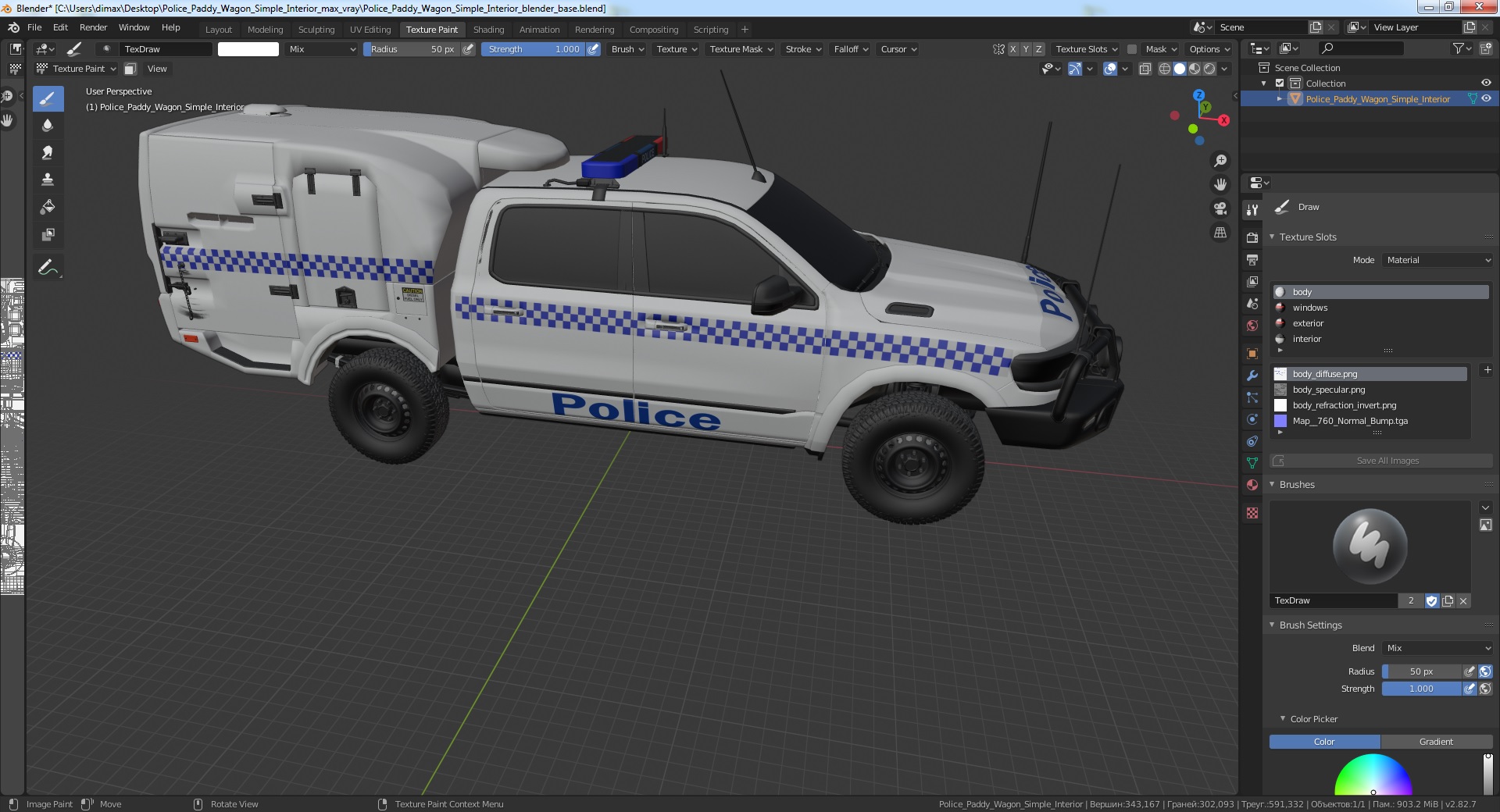The width and height of the screenshot is (1500, 812).
Task: Switch perspective/orthographic projection icon
Action: tap(1220, 233)
